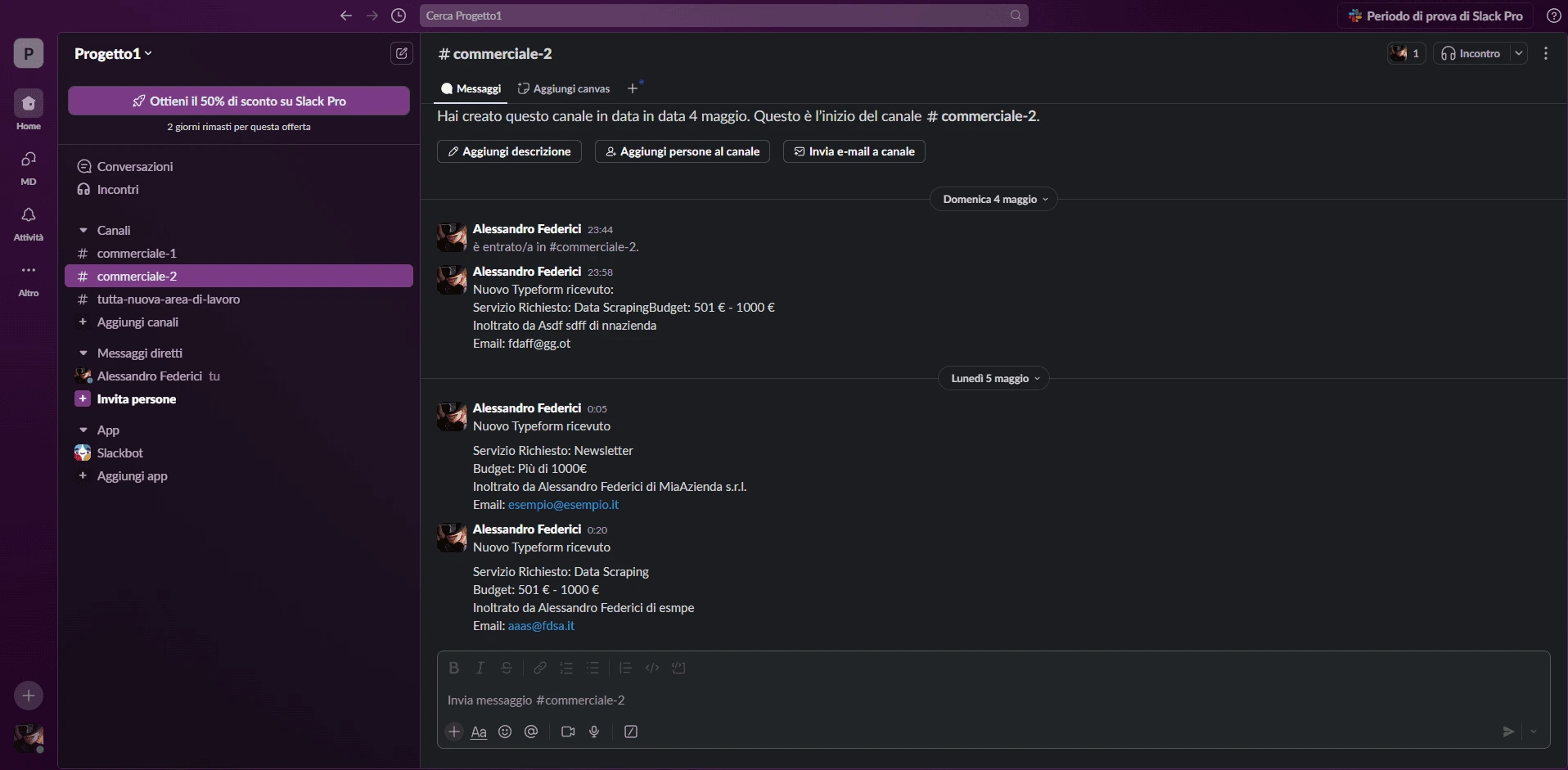
Task: Open the help question mark icon
Action: [1553, 16]
